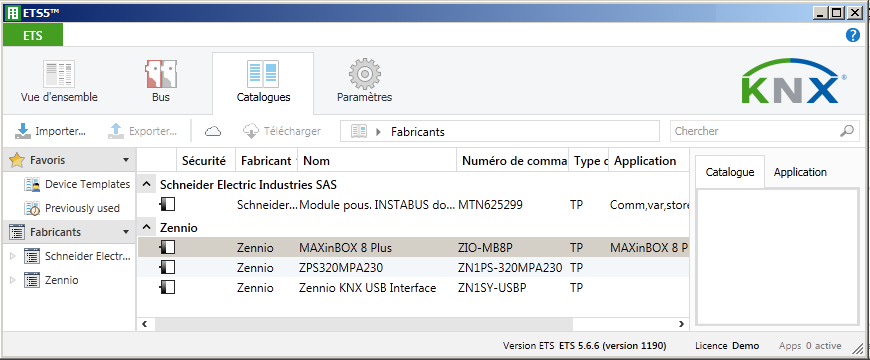
Task: Select Previously used in Favoris
Action: tap(82, 209)
